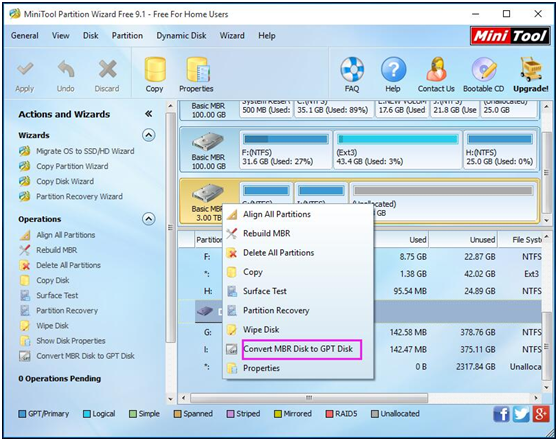Screen dimensions: 558x441
Task: Open the Twitter icon link
Action: click(x=521, y=414)
